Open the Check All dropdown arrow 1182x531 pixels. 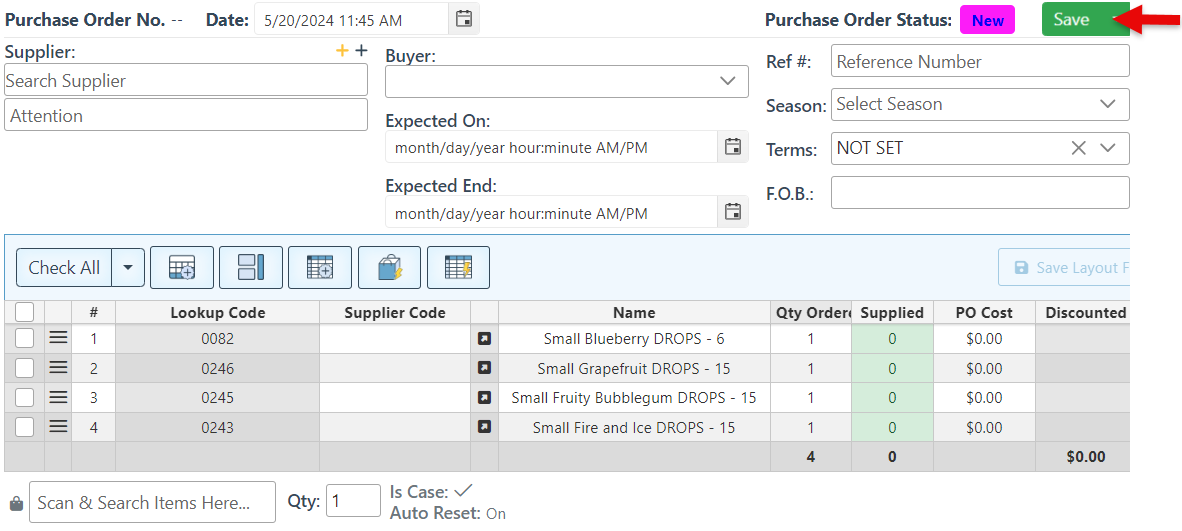[x=128, y=268]
